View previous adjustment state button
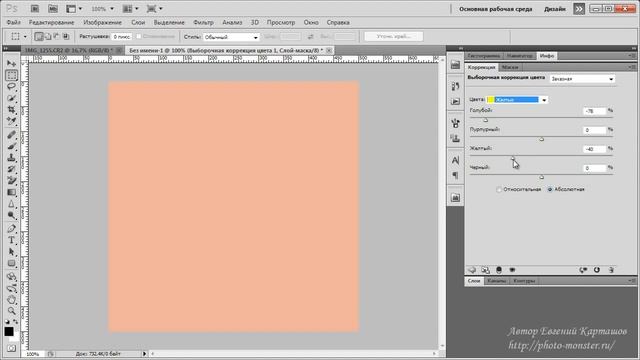Screen dimensions: 640x360 point(583,270)
